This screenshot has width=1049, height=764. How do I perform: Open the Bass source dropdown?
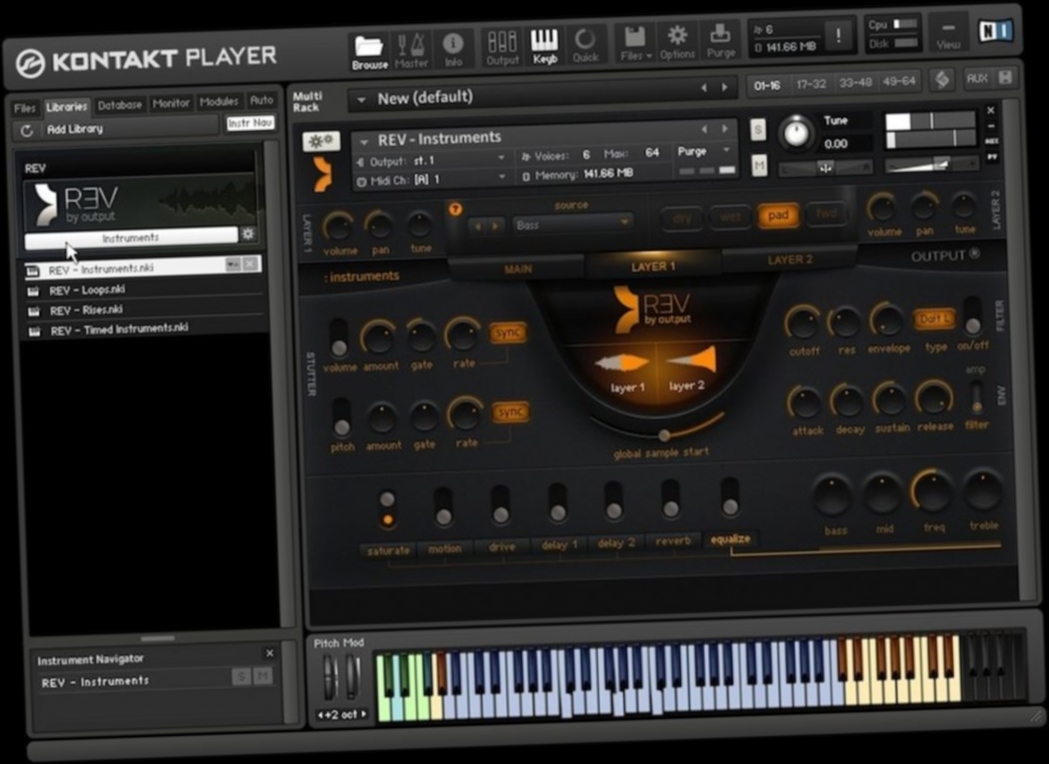pos(571,224)
